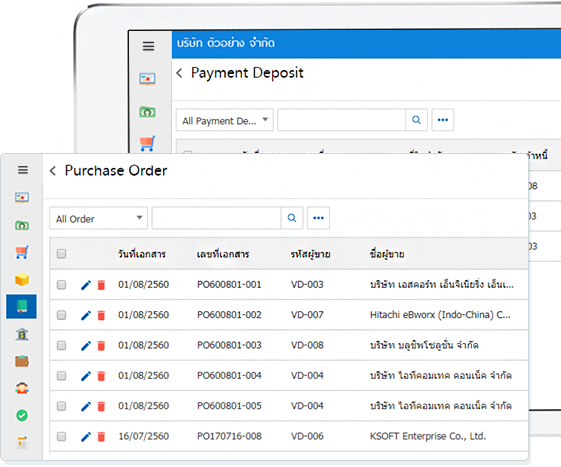This screenshot has height=467, width=561.
Task: Click the monitor icon in Purchase Order sidebar
Action: coord(22,198)
